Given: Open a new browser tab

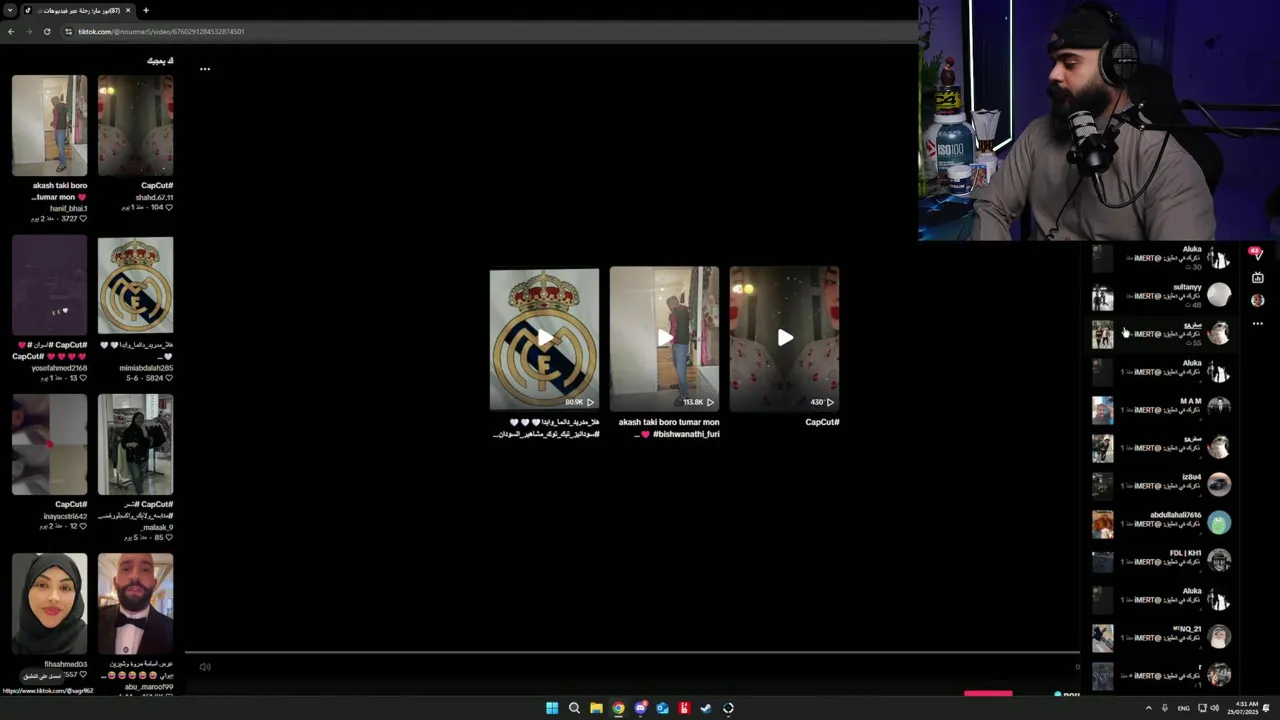Looking at the screenshot, I should pos(146,10).
